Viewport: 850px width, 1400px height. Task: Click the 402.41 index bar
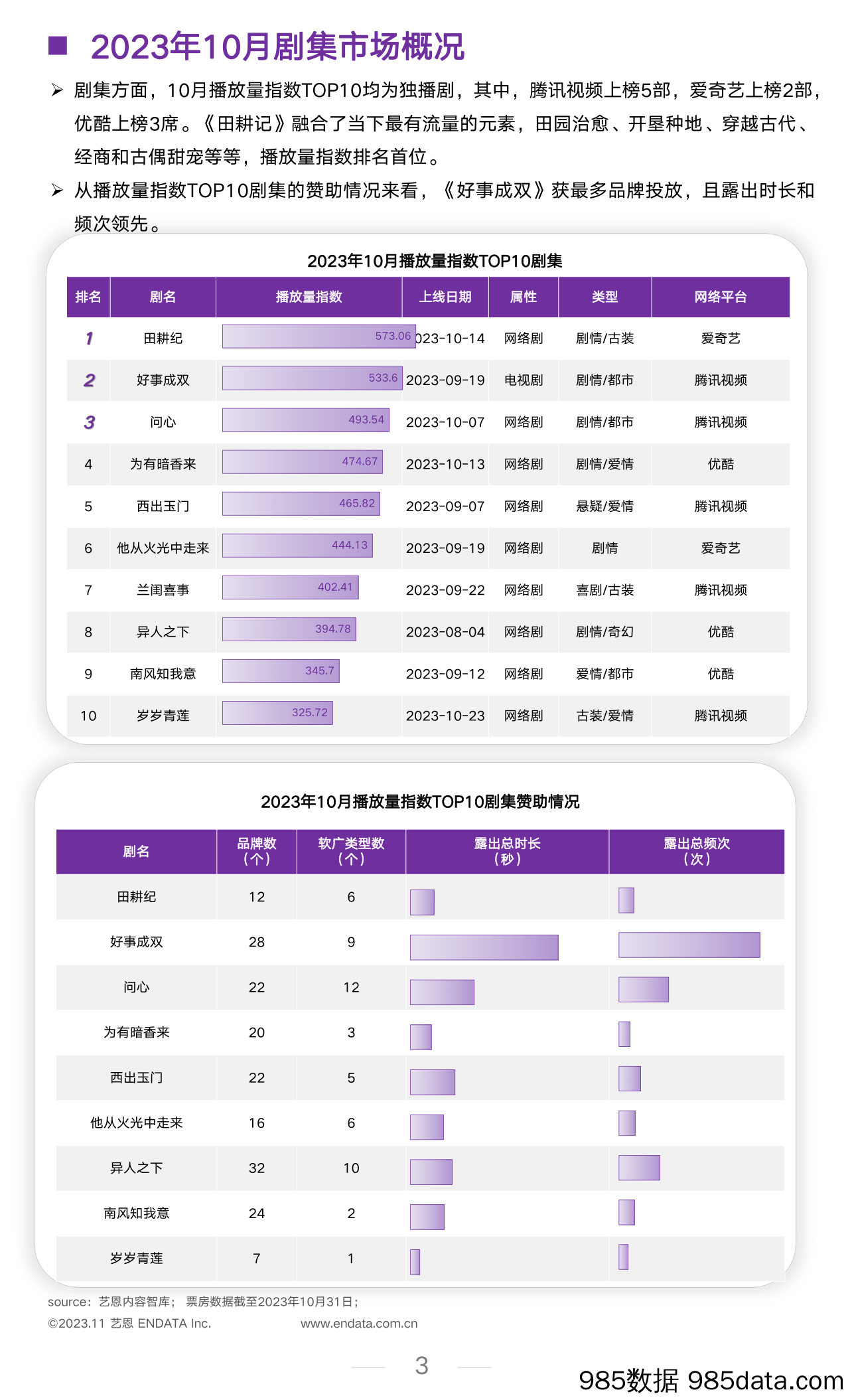click(x=291, y=587)
